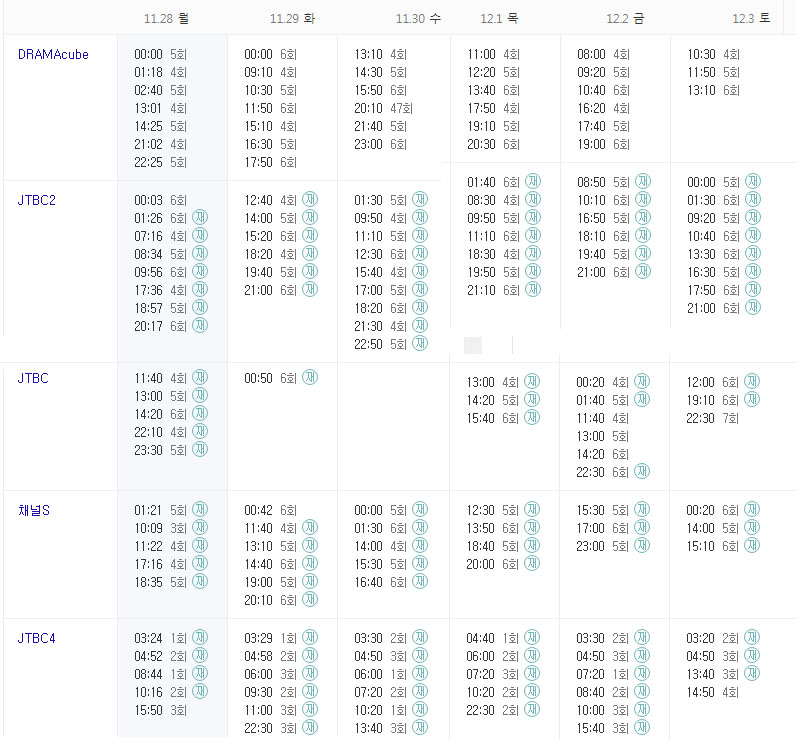Select JTBC 12.2 entry 14:20 6회
This screenshot has height=744, width=796.
click(603, 454)
